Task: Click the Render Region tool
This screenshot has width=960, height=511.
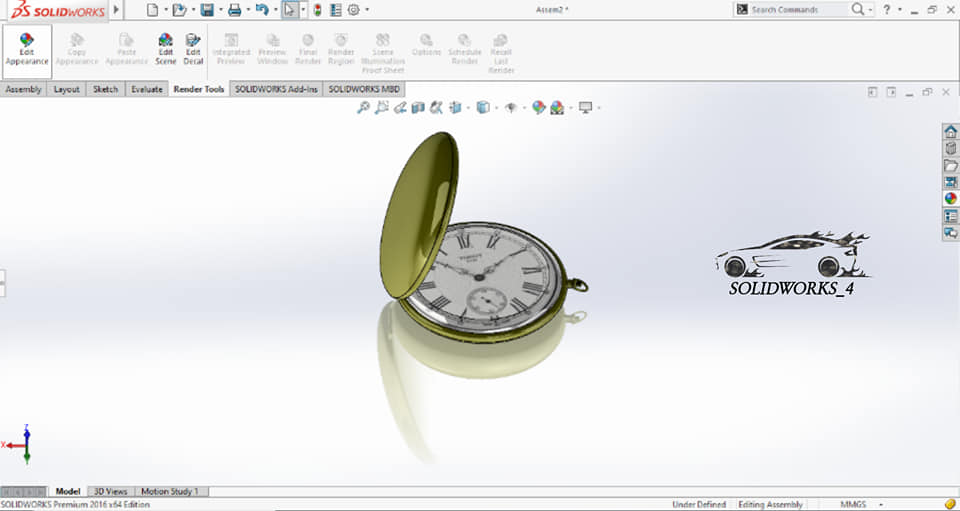Action: pos(341,49)
